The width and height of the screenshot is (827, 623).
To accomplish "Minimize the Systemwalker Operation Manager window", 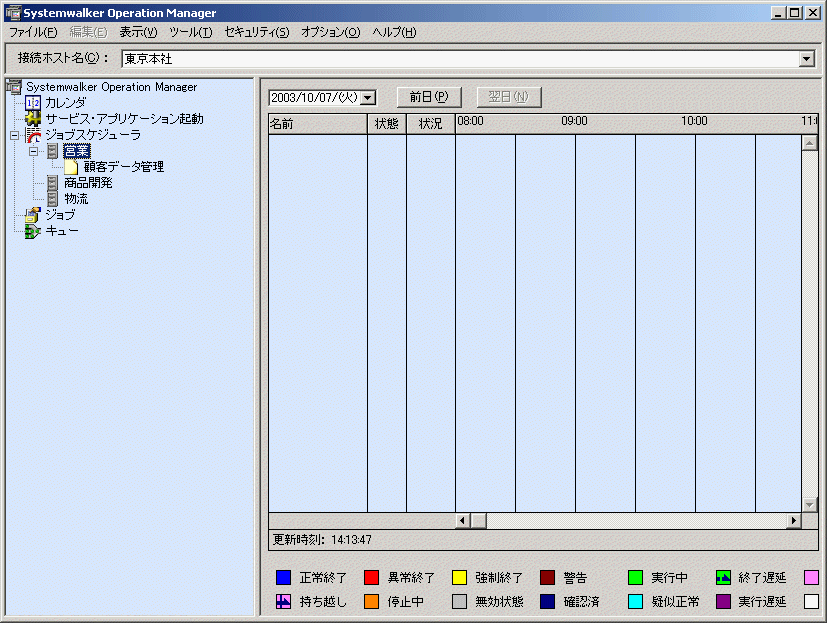I will pyautogui.click(x=778, y=13).
